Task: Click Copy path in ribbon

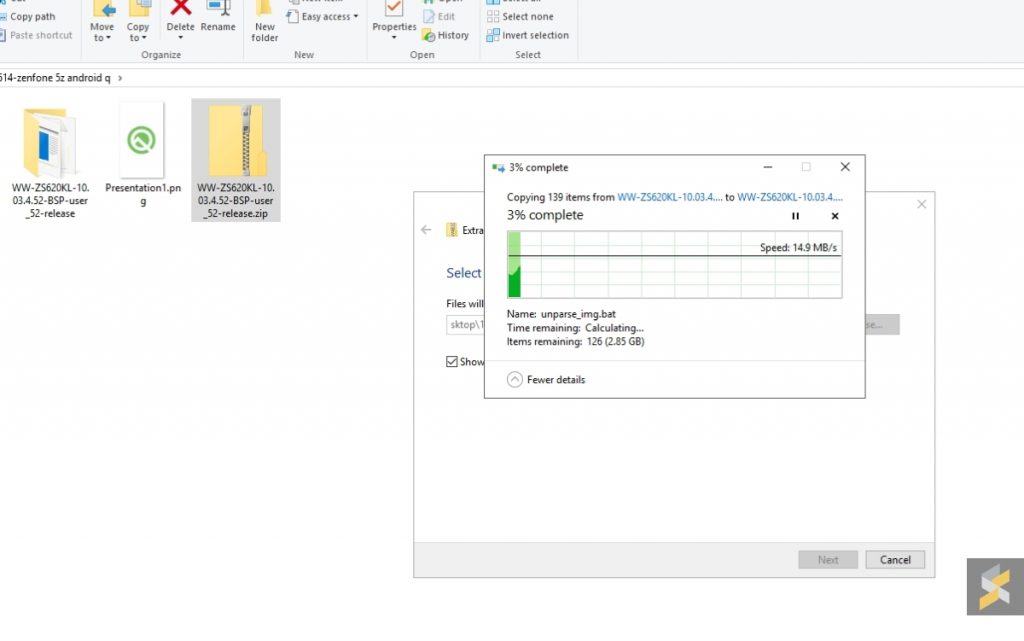Action: pyautogui.click(x=27, y=16)
